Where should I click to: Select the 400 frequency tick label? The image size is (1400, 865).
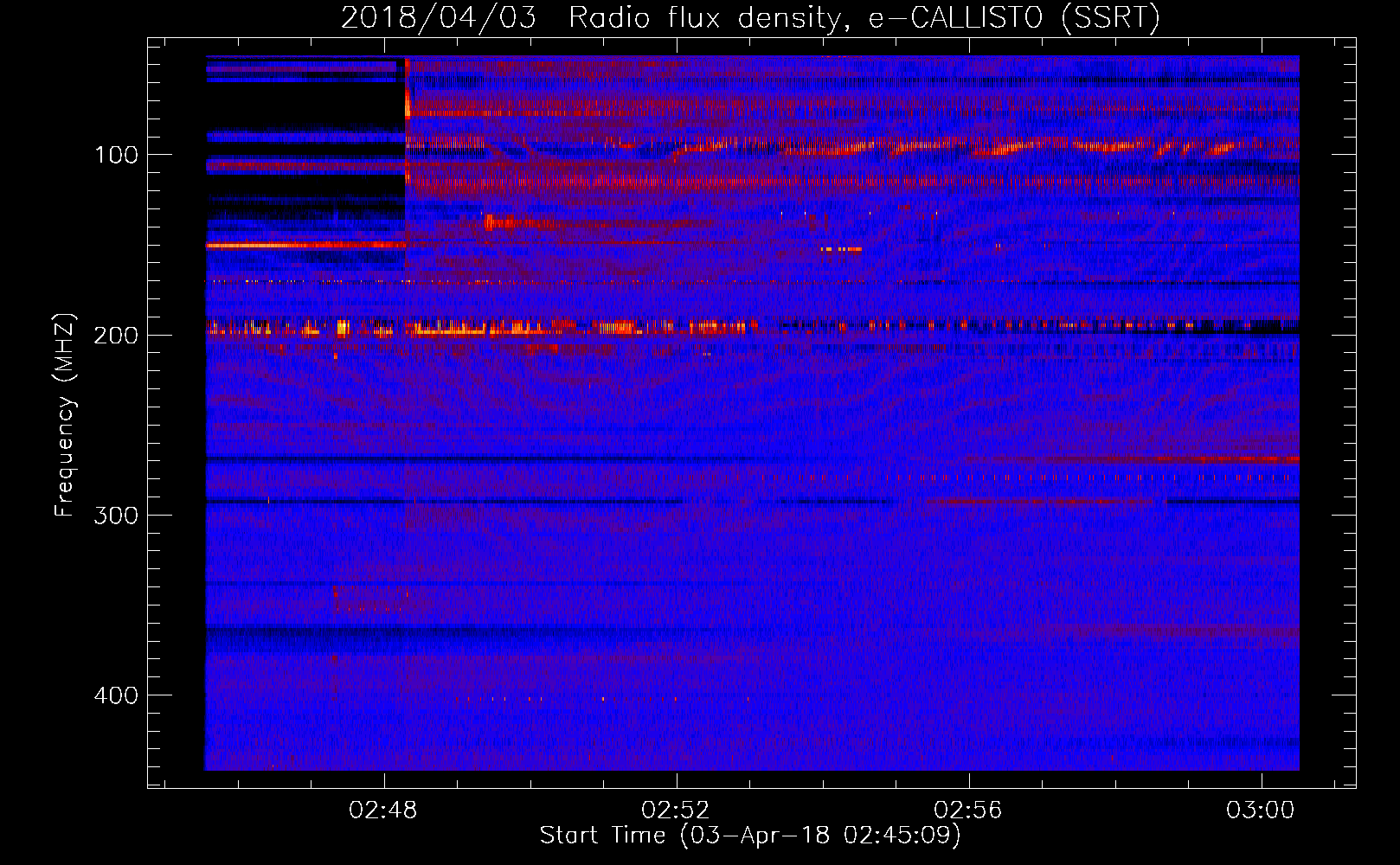tap(116, 695)
